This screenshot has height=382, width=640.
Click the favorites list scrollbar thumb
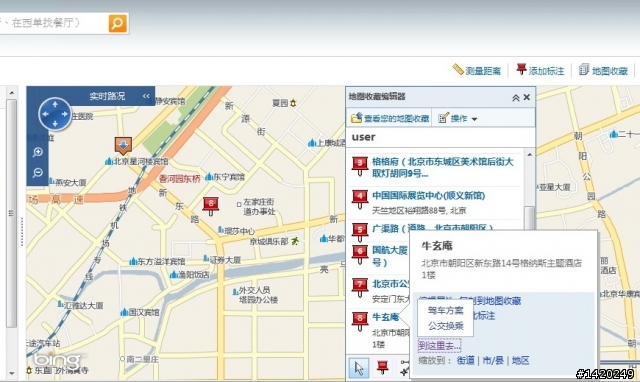pyautogui.click(x=529, y=218)
